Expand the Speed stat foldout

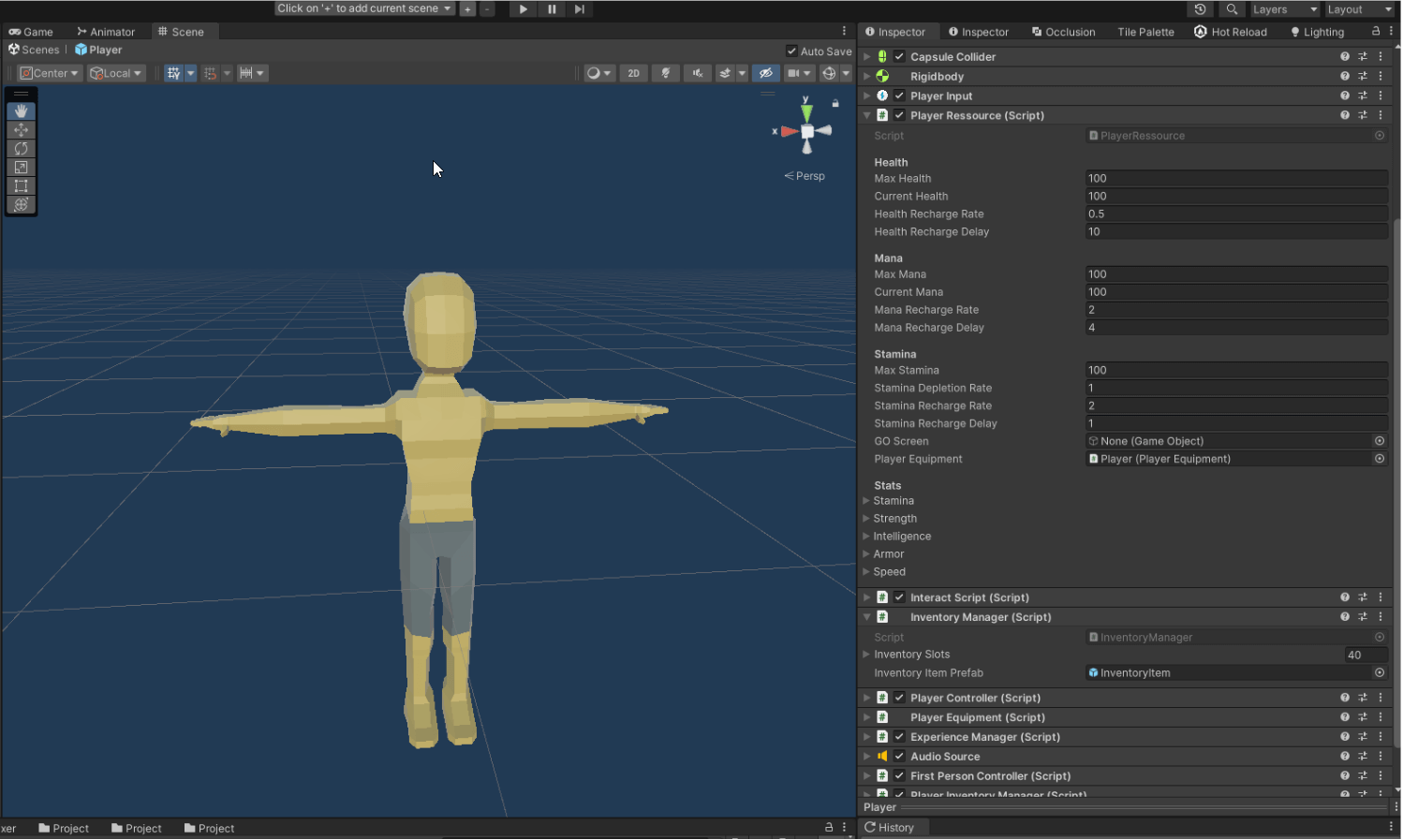pos(866,572)
